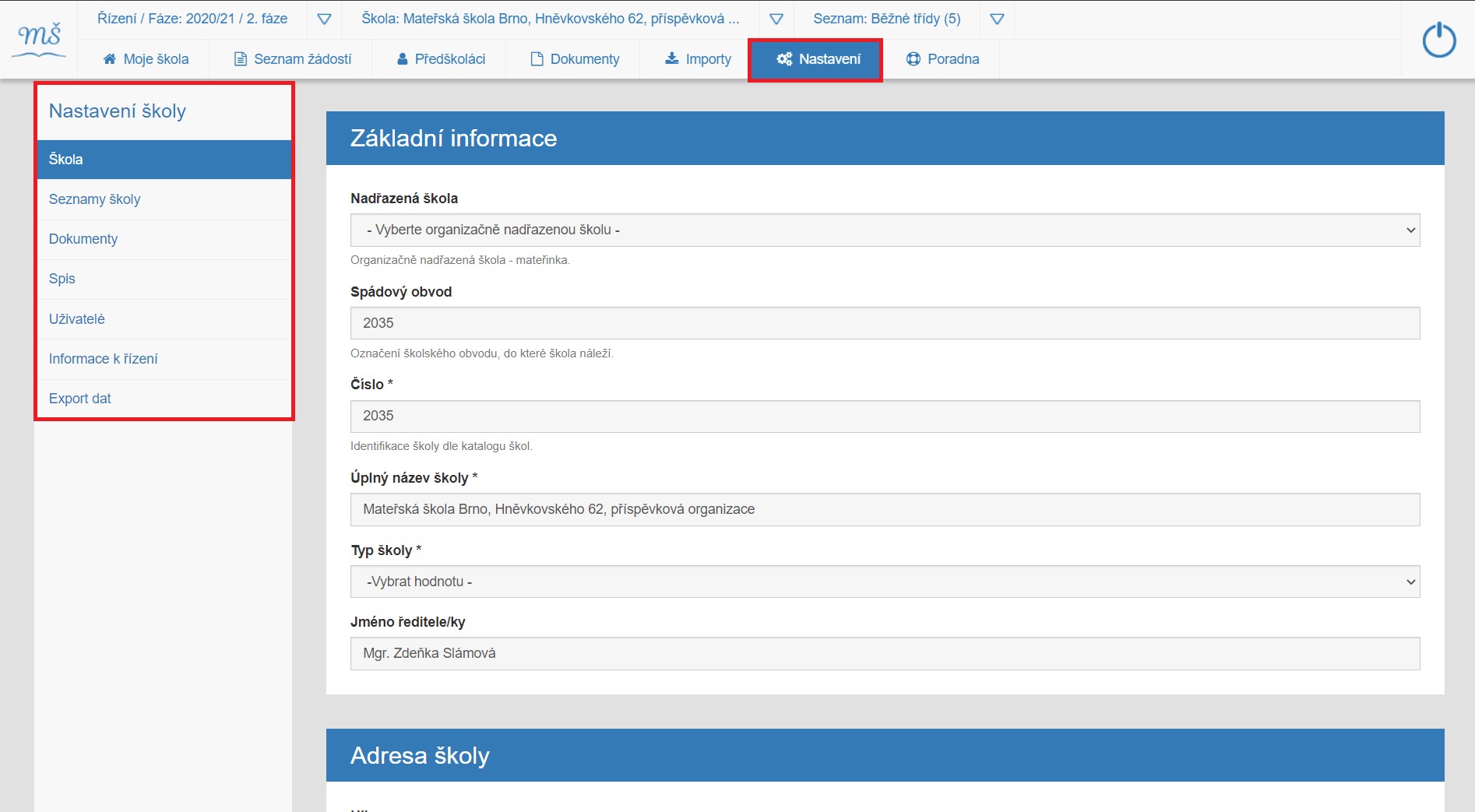Open Dokumenty in the sidebar
The height and width of the screenshot is (812, 1475).
pos(164,239)
